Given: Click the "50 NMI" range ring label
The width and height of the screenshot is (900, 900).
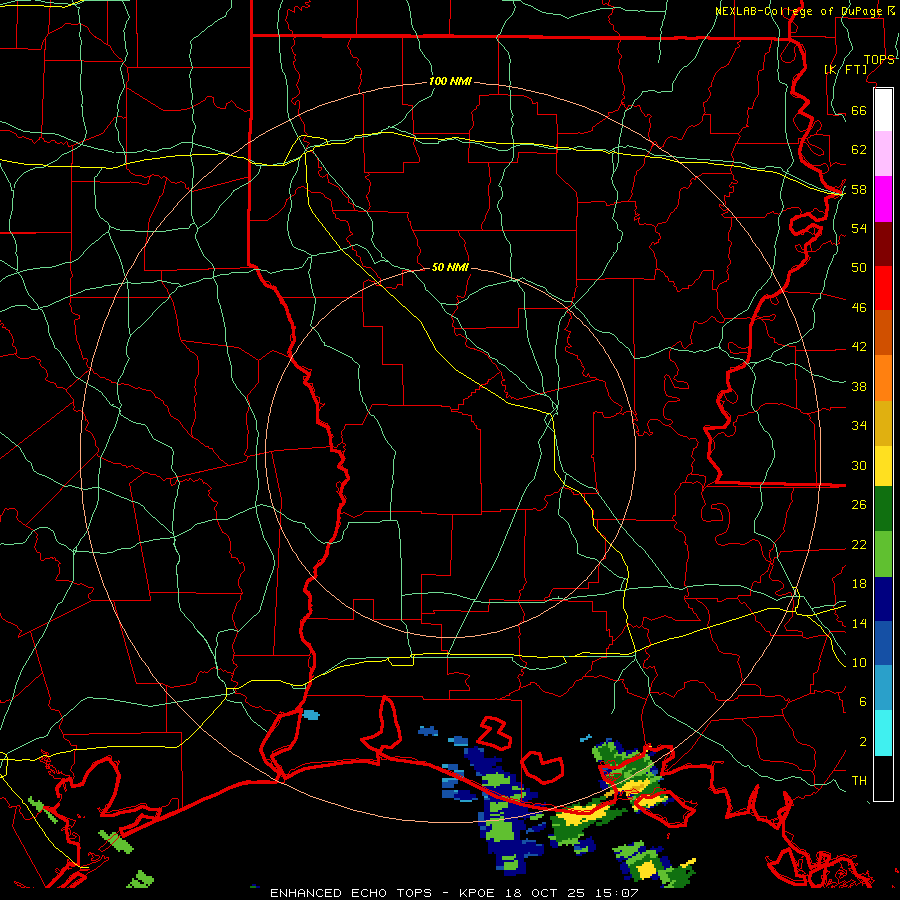Looking at the screenshot, I should pyautogui.click(x=450, y=267).
